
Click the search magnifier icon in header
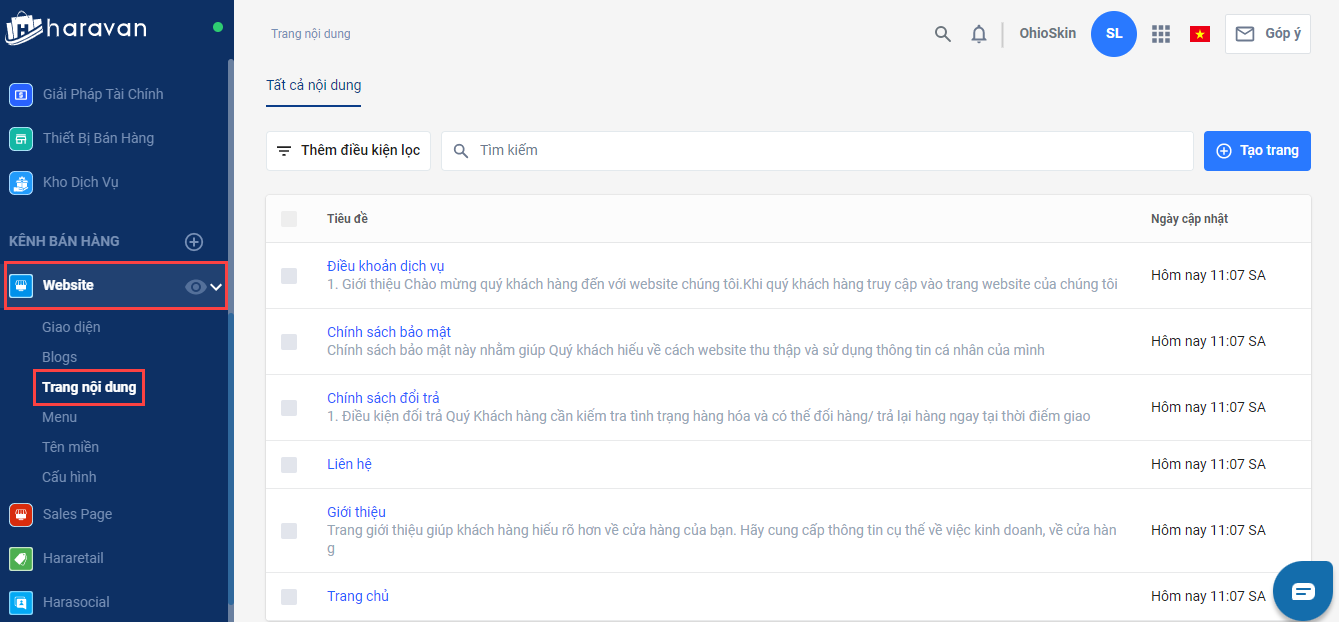(x=942, y=34)
